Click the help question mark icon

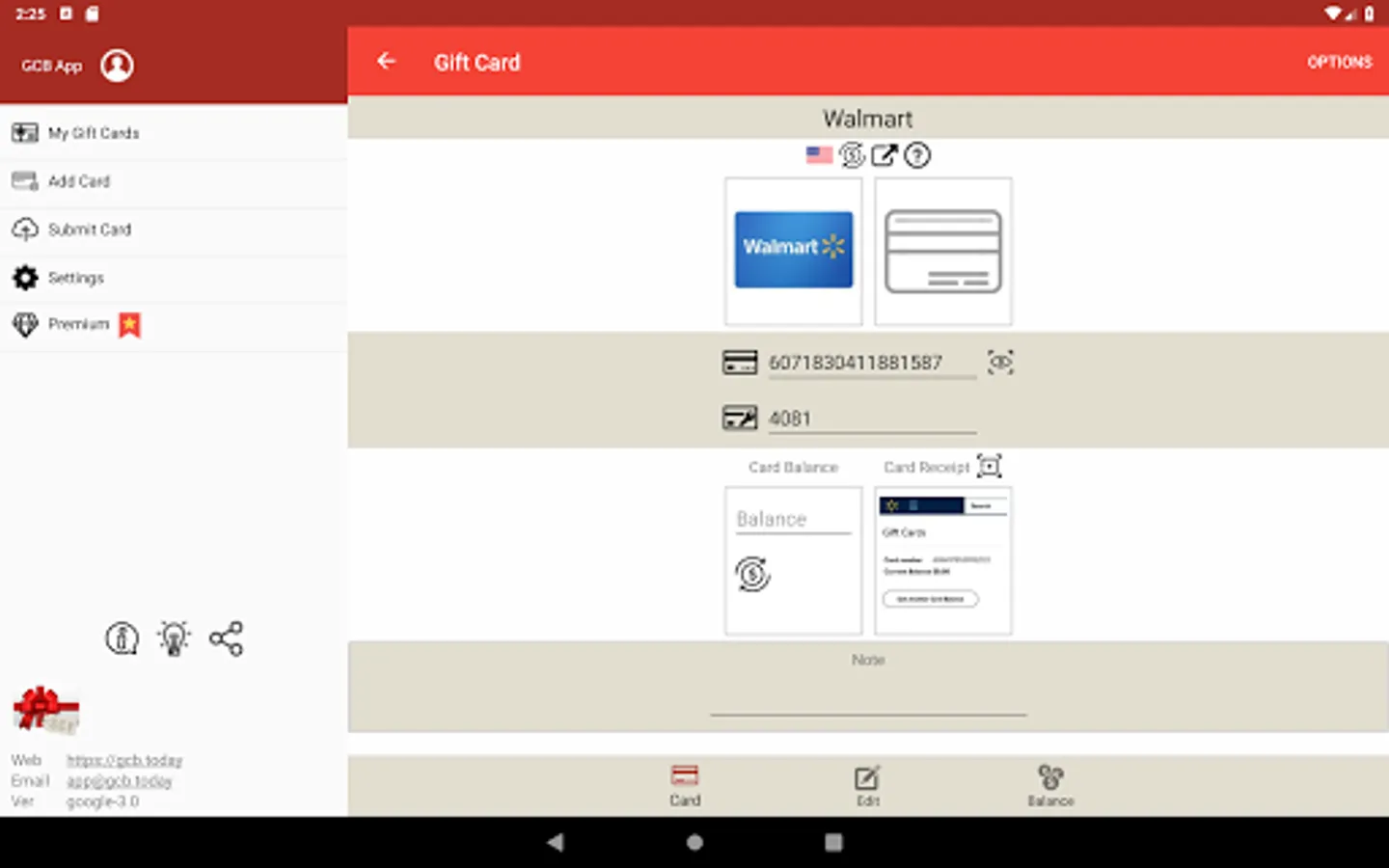tap(917, 154)
